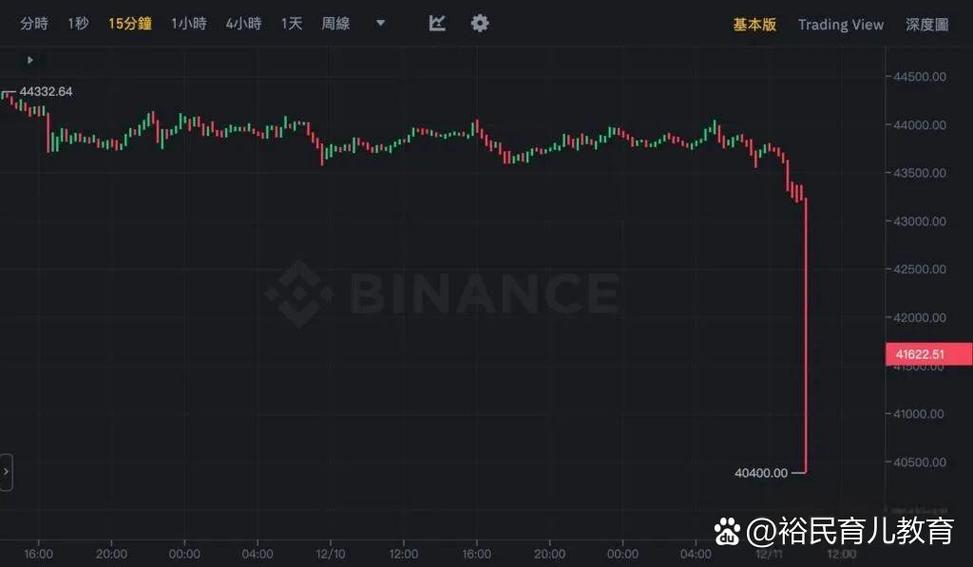Click the 12:00 label after 12/10
Viewport: 973px width, 567px height.
pos(403,553)
